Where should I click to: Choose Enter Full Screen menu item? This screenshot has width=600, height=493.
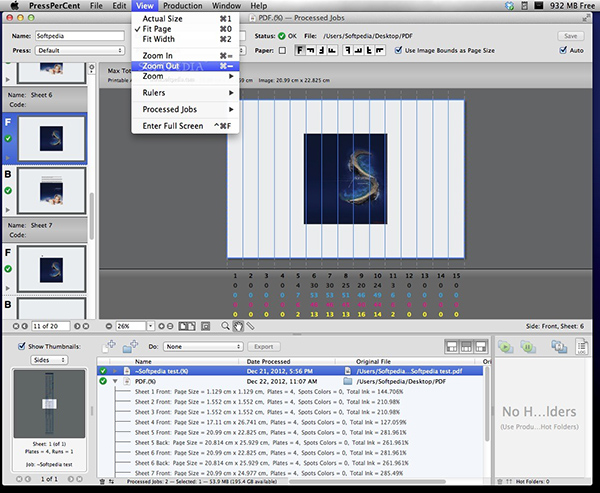[185, 126]
